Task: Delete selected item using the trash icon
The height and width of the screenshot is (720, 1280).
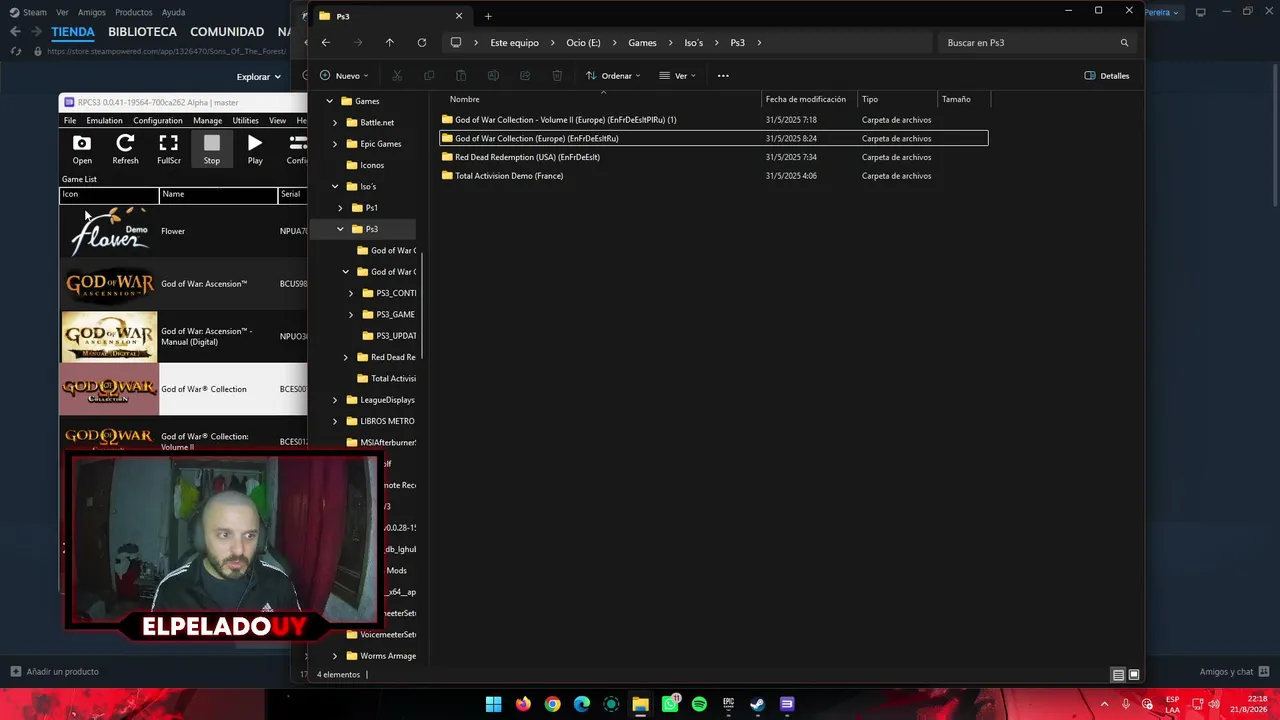Action: point(557,76)
